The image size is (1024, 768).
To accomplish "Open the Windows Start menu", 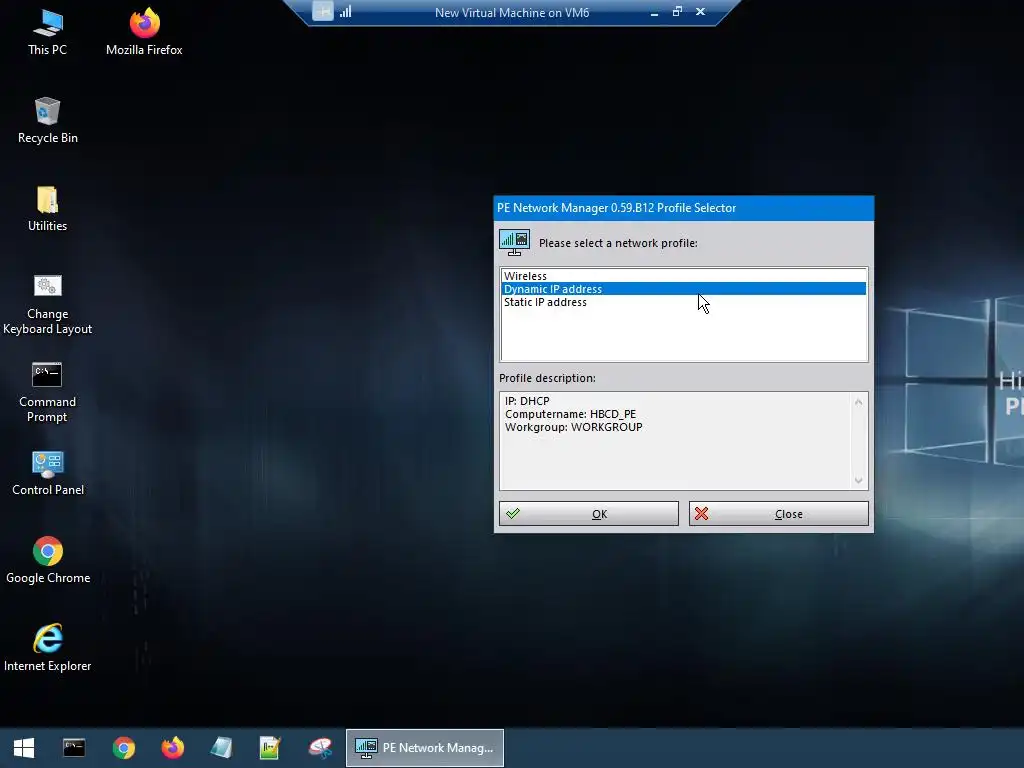I will coord(24,748).
